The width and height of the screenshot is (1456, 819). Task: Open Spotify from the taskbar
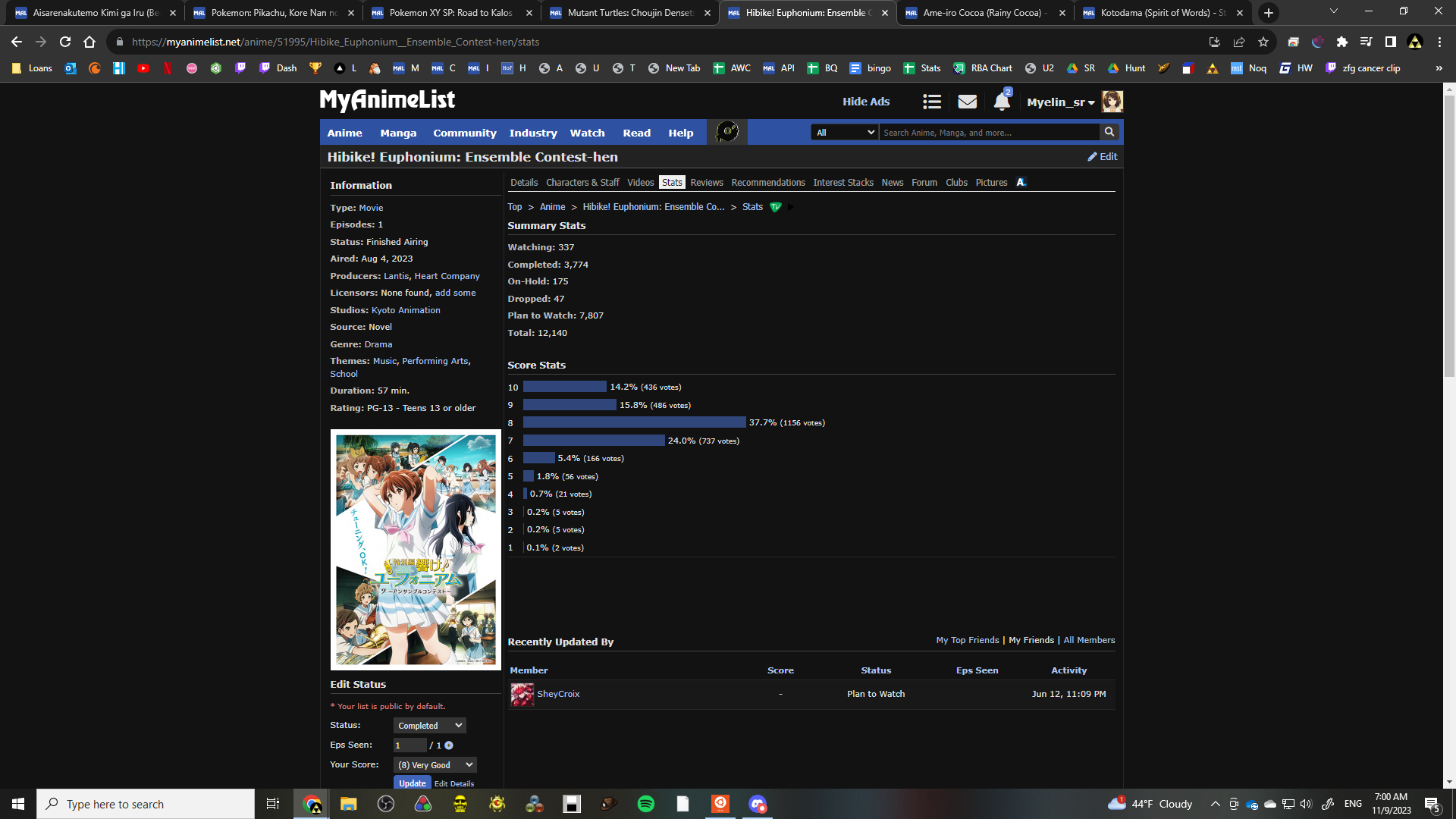[646, 804]
